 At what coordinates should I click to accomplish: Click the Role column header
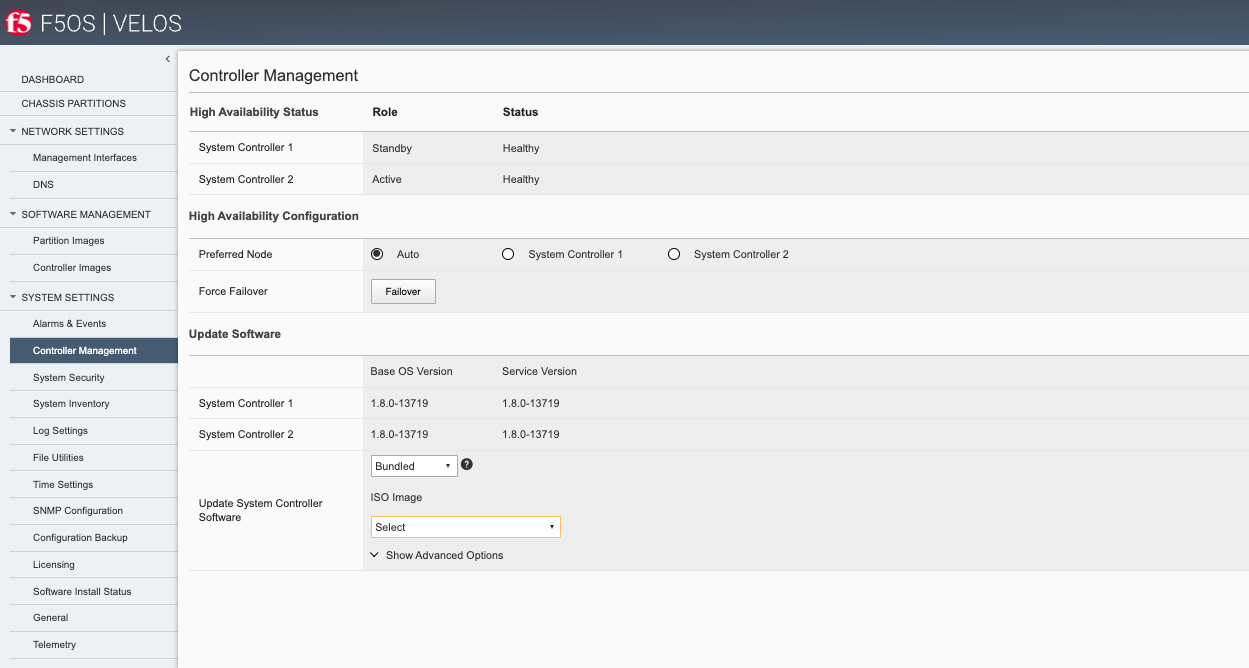pyautogui.click(x=385, y=112)
